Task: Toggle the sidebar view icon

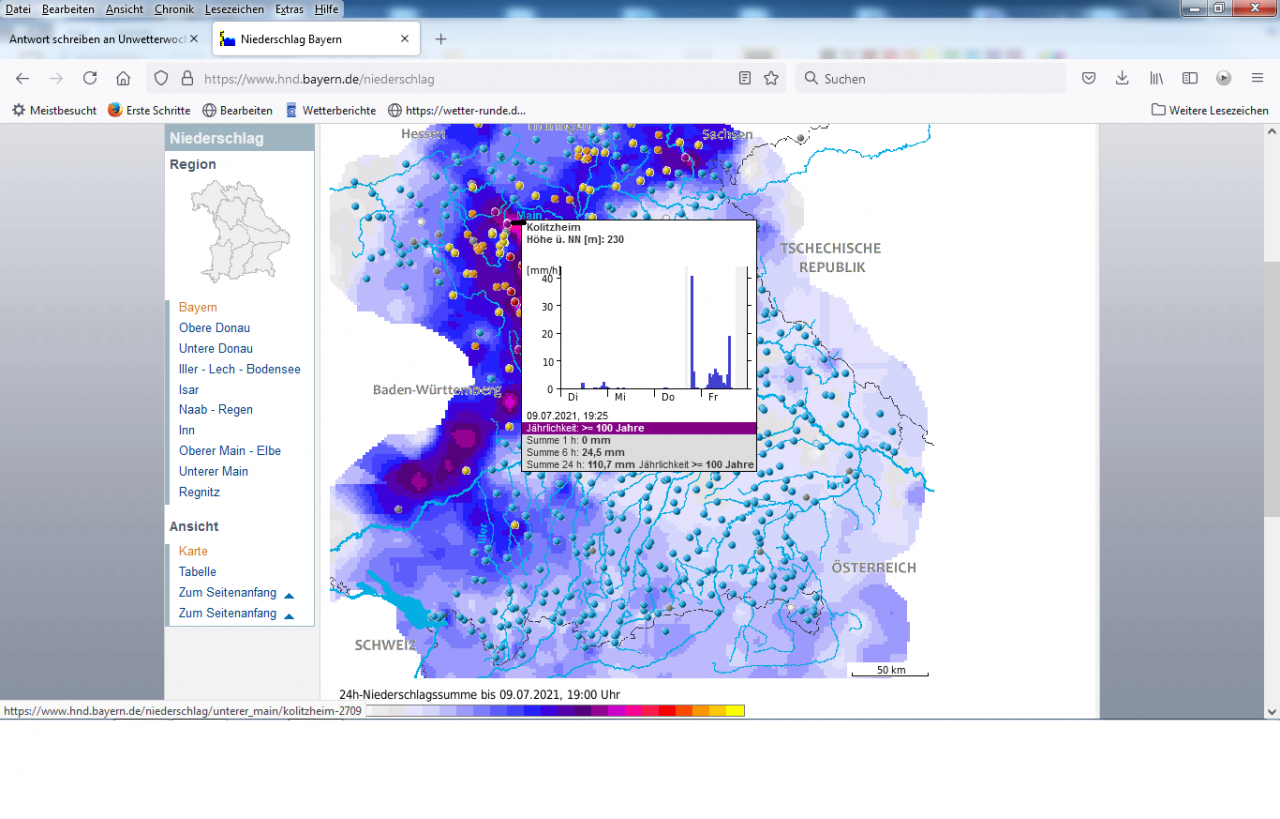Action: 1189,78
